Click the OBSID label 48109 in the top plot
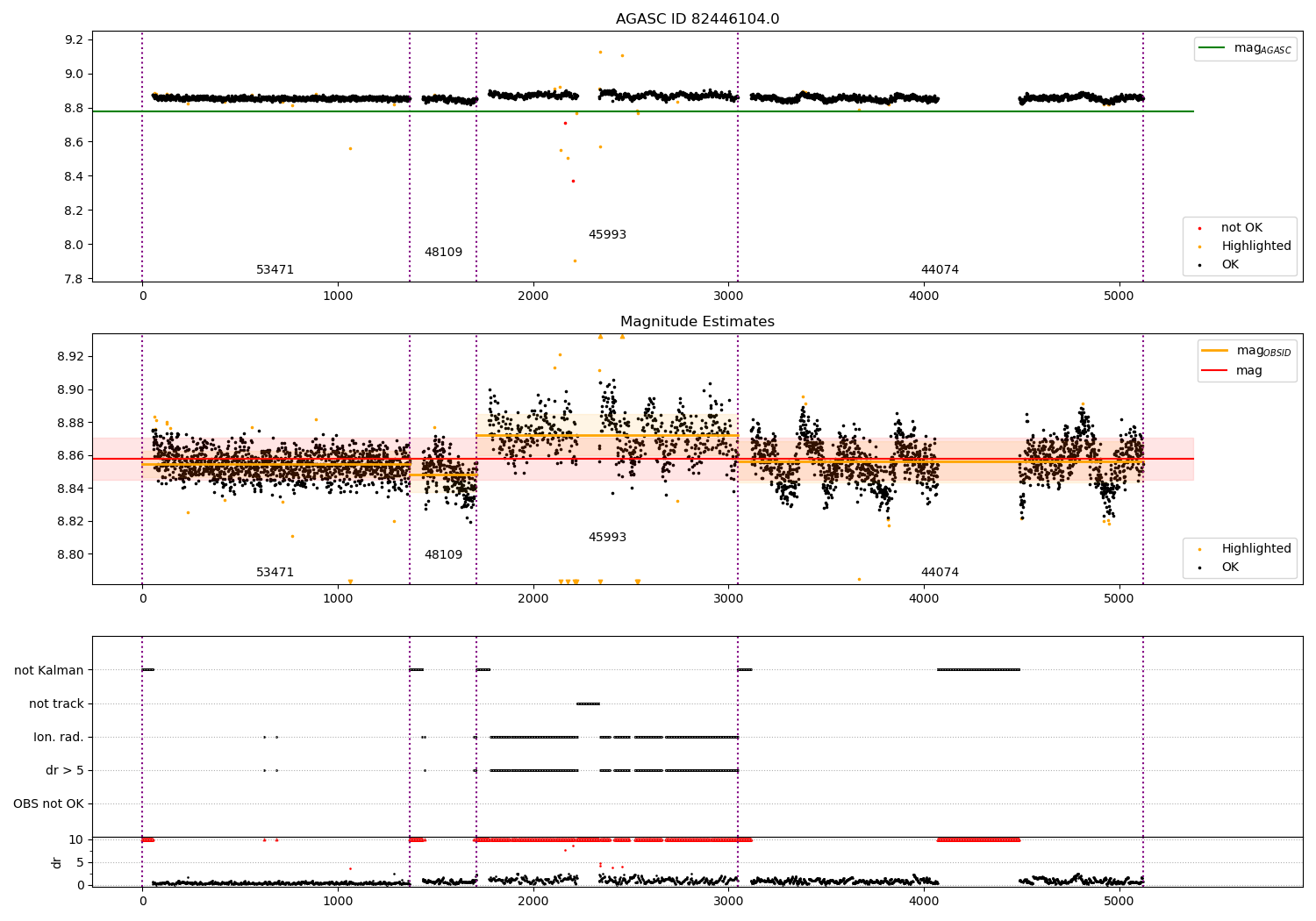This screenshot has width=1316, height=921. pyautogui.click(x=443, y=253)
